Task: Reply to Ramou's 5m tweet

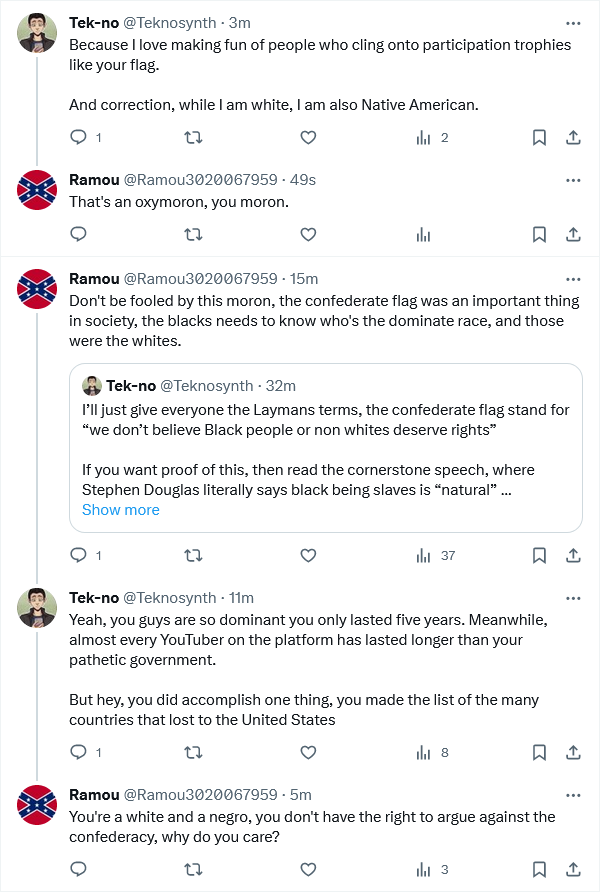Action: (x=78, y=869)
